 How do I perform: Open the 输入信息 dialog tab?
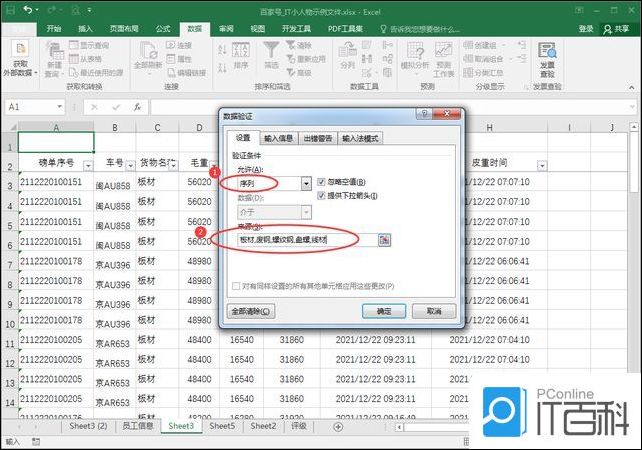278,138
